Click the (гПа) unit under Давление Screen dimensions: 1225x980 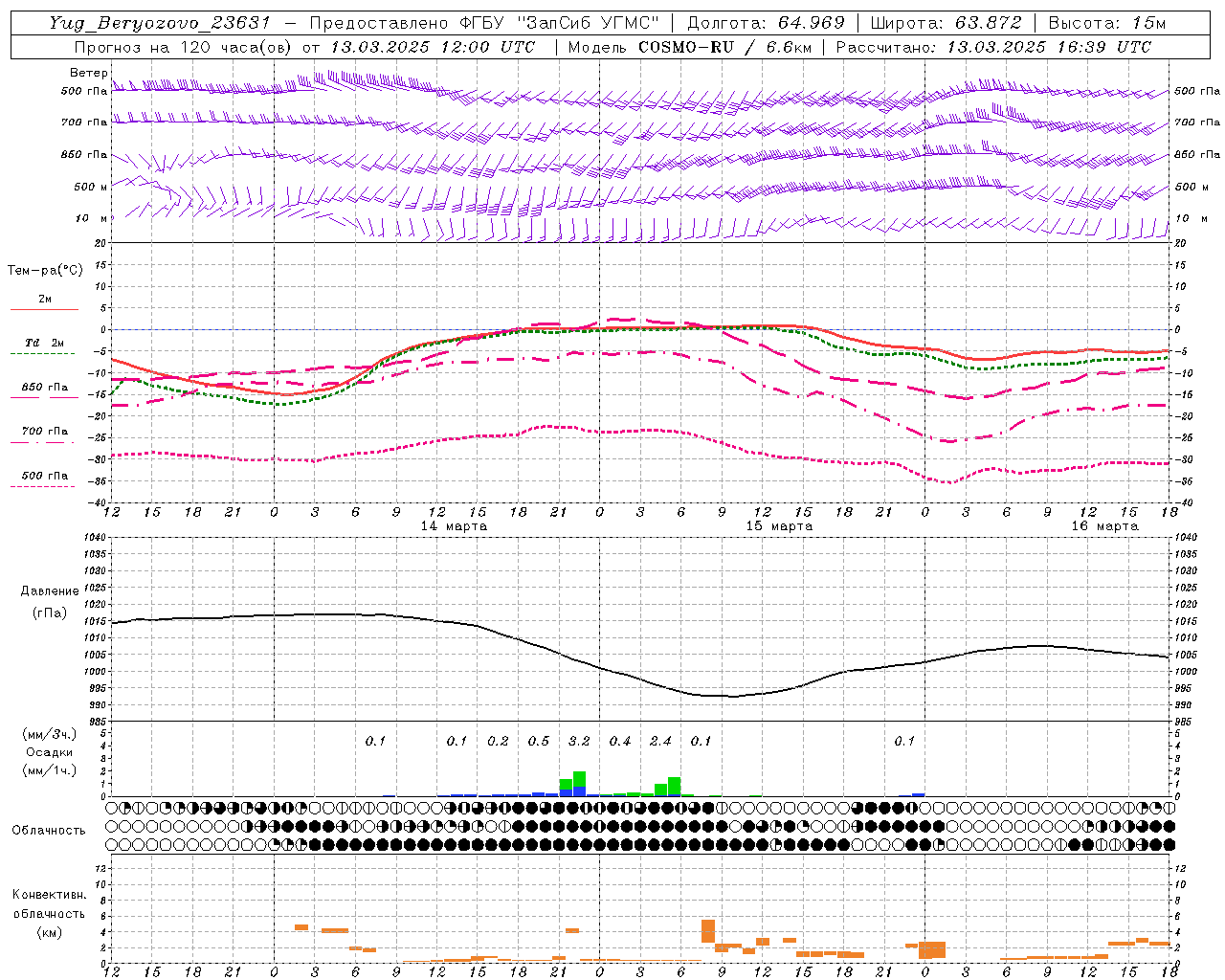pyautogui.click(x=49, y=612)
